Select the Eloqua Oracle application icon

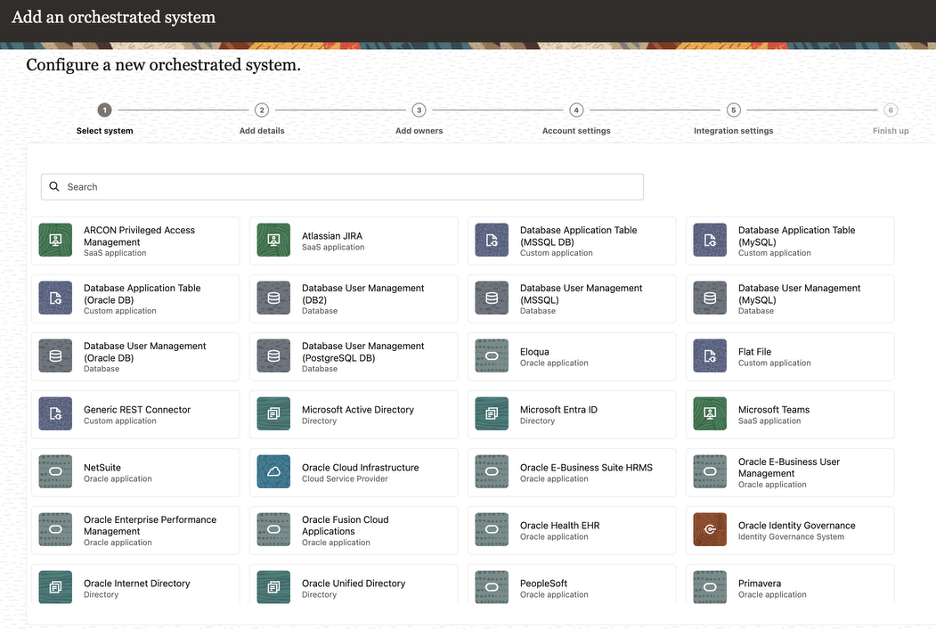[x=491, y=356]
